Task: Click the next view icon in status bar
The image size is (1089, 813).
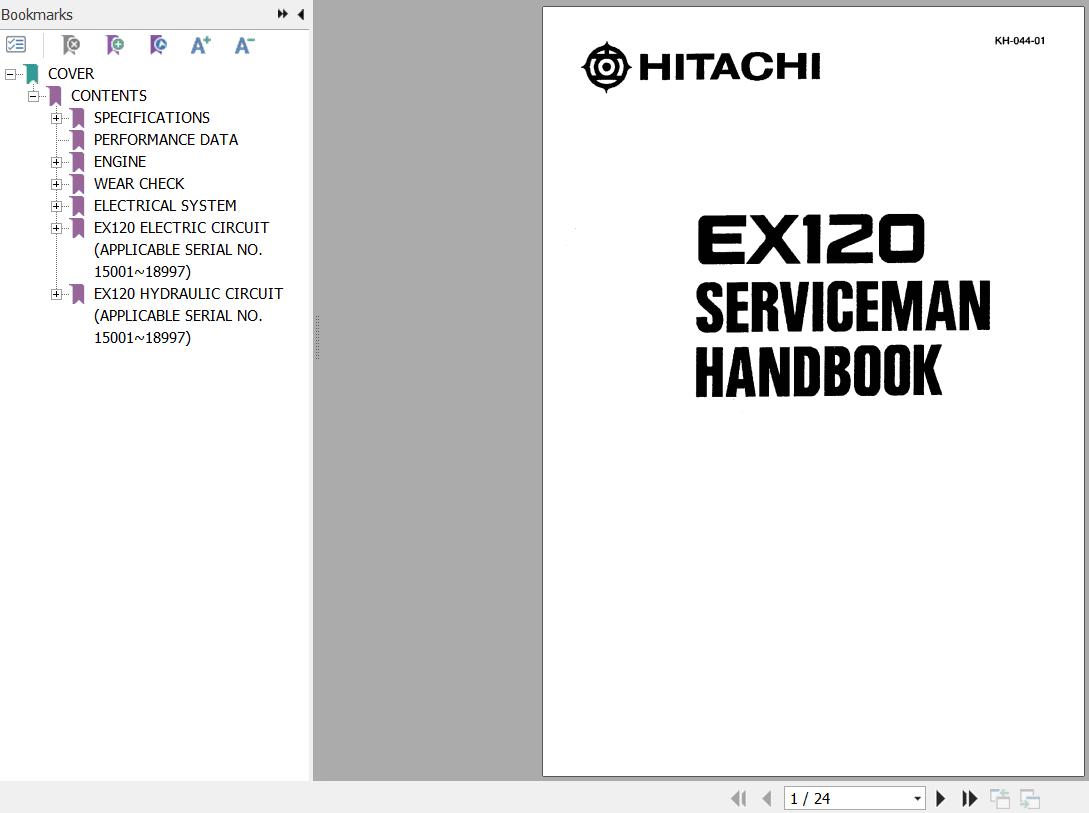Action: (x=1029, y=799)
